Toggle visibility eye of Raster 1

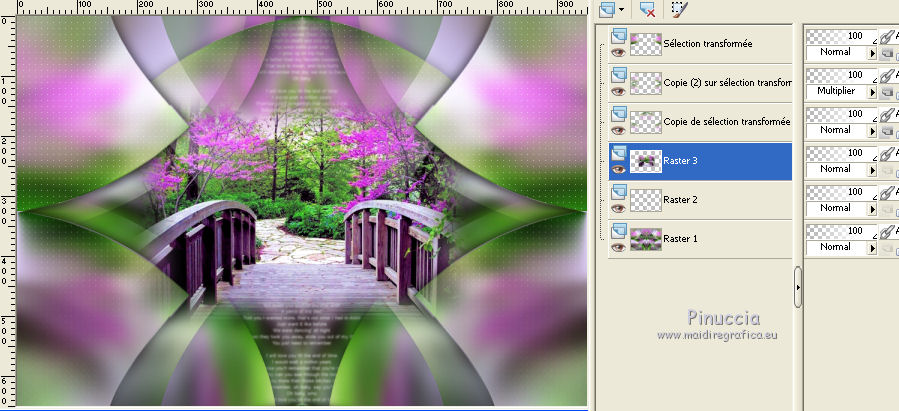pyautogui.click(x=618, y=247)
